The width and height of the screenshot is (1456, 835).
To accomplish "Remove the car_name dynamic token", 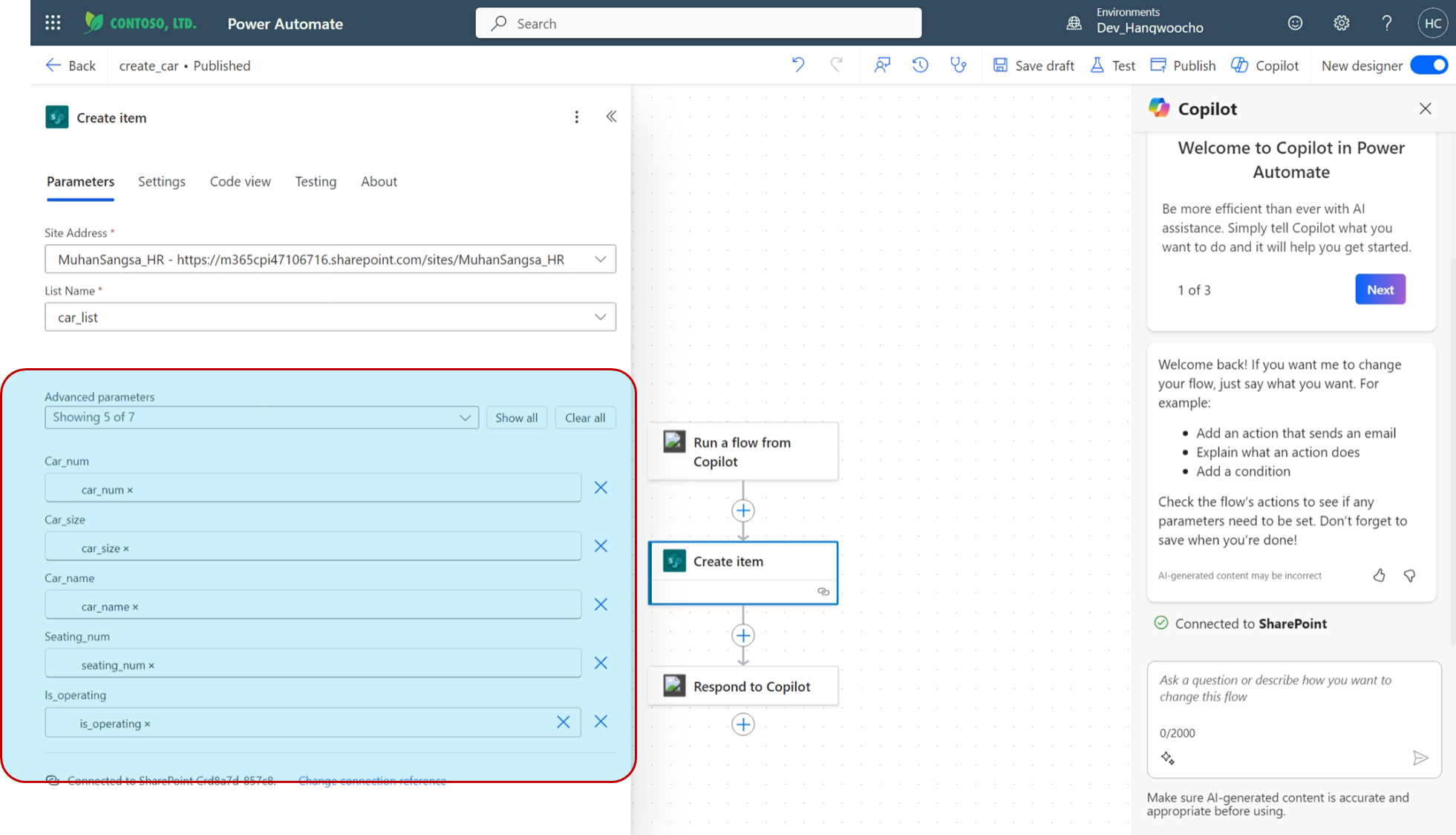I will [x=135, y=607].
